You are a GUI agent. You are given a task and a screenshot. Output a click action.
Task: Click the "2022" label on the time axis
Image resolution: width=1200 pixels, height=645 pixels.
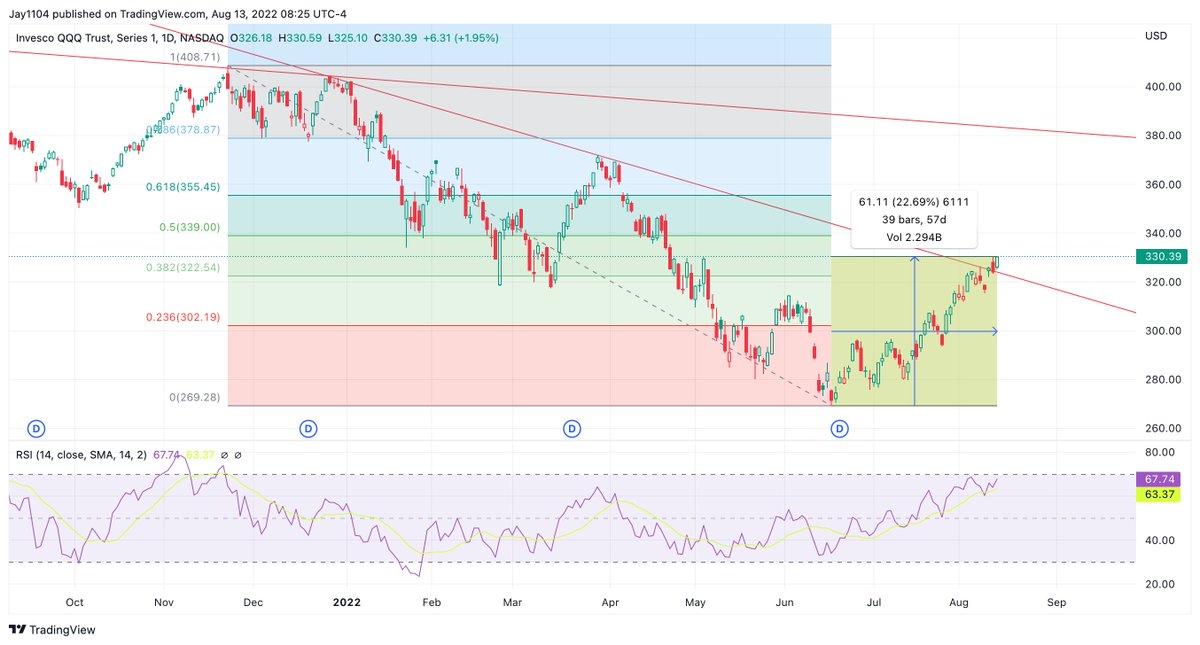(347, 602)
